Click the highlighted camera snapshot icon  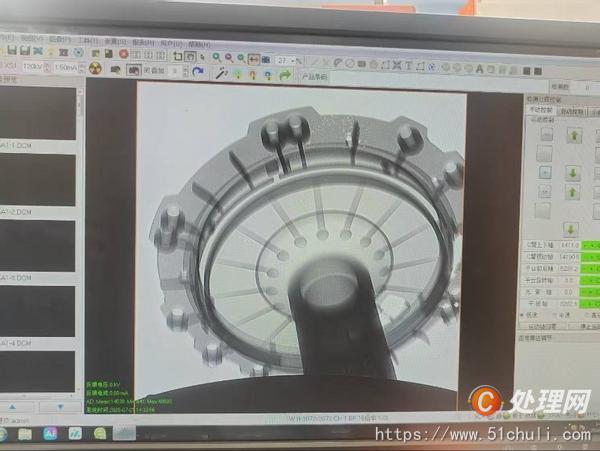coord(133,70)
